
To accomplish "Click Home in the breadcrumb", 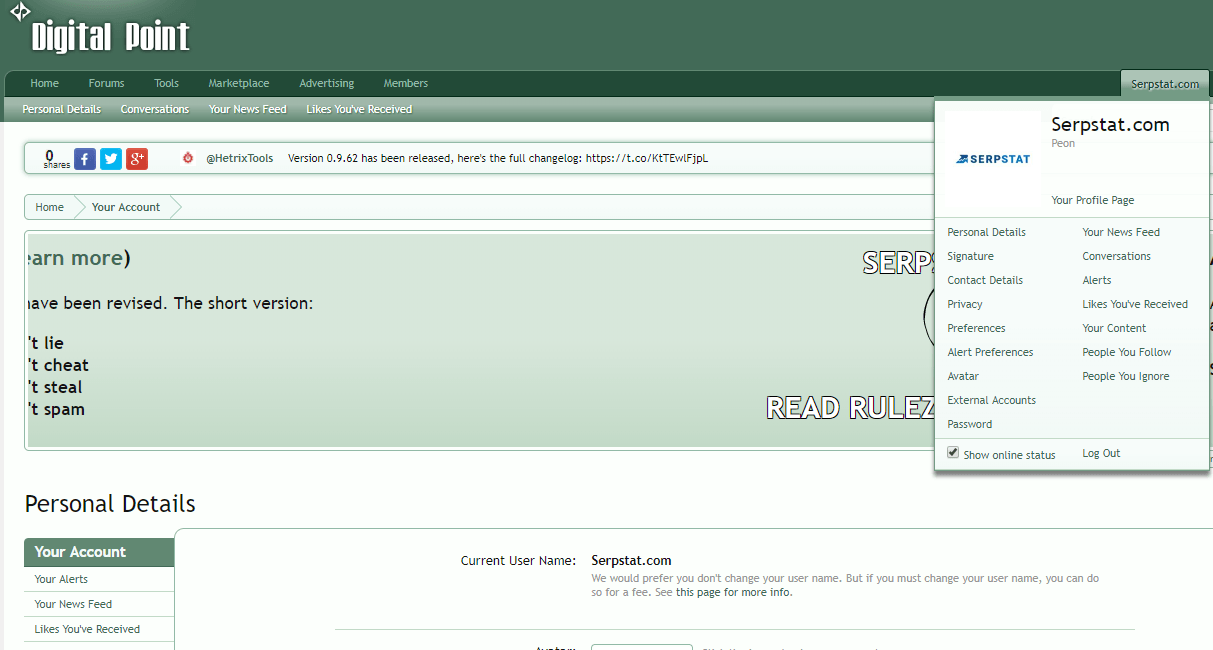I will click(x=49, y=207).
